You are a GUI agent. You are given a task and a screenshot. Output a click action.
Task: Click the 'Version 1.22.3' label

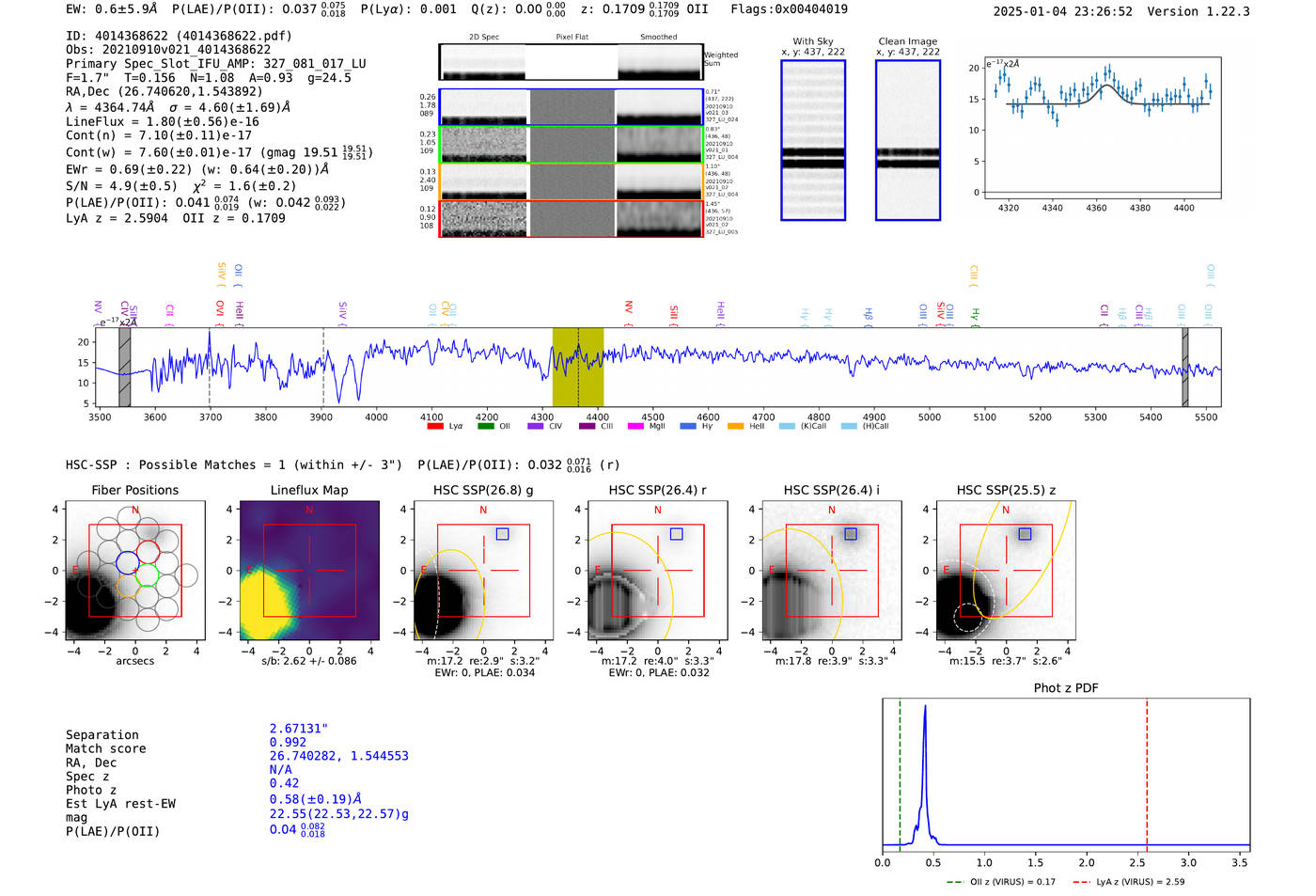pyautogui.click(x=1198, y=11)
